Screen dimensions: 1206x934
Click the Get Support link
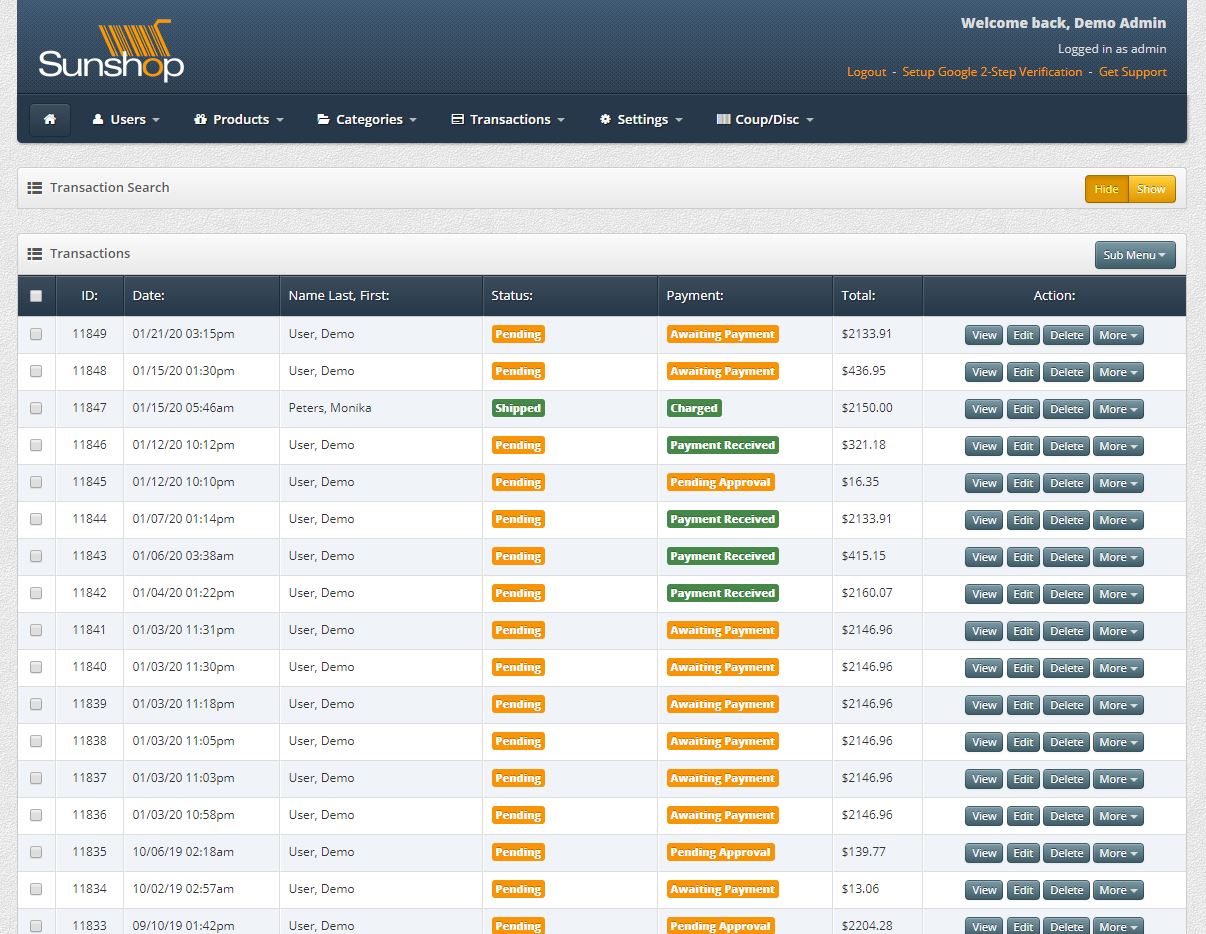[1133, 72]
